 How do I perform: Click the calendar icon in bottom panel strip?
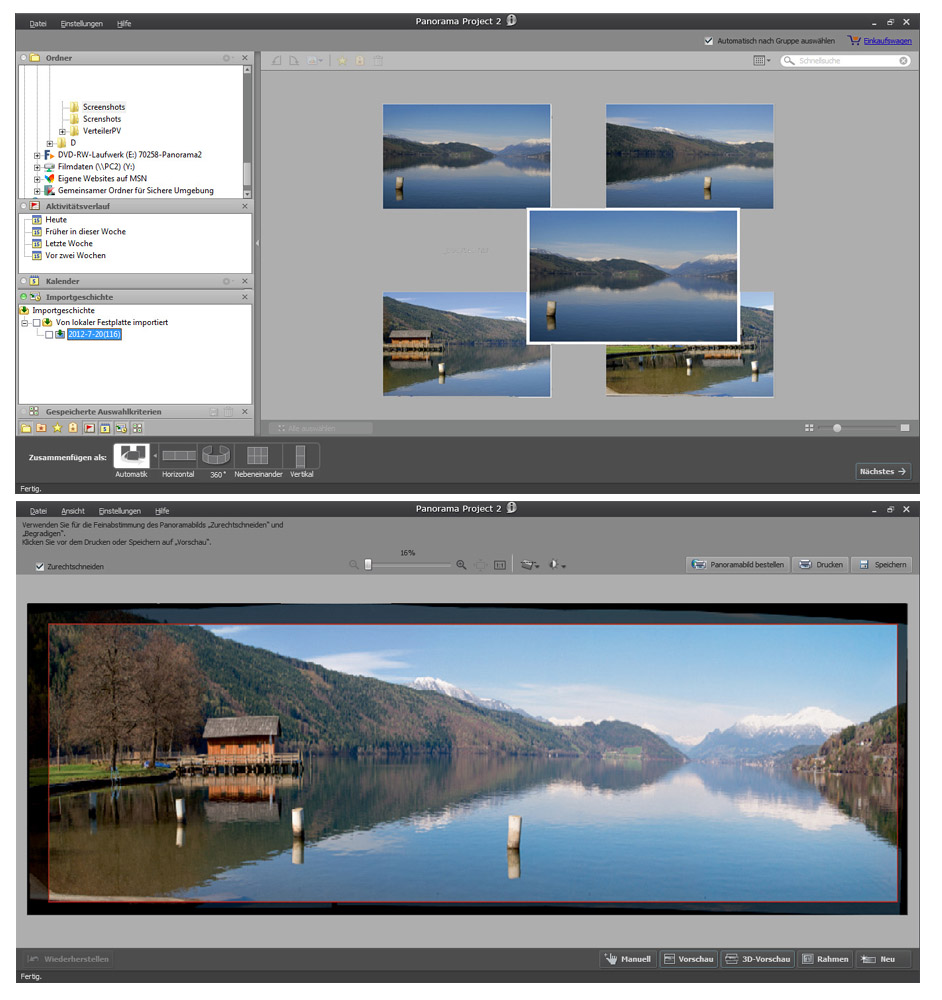[x=105, y=428]
